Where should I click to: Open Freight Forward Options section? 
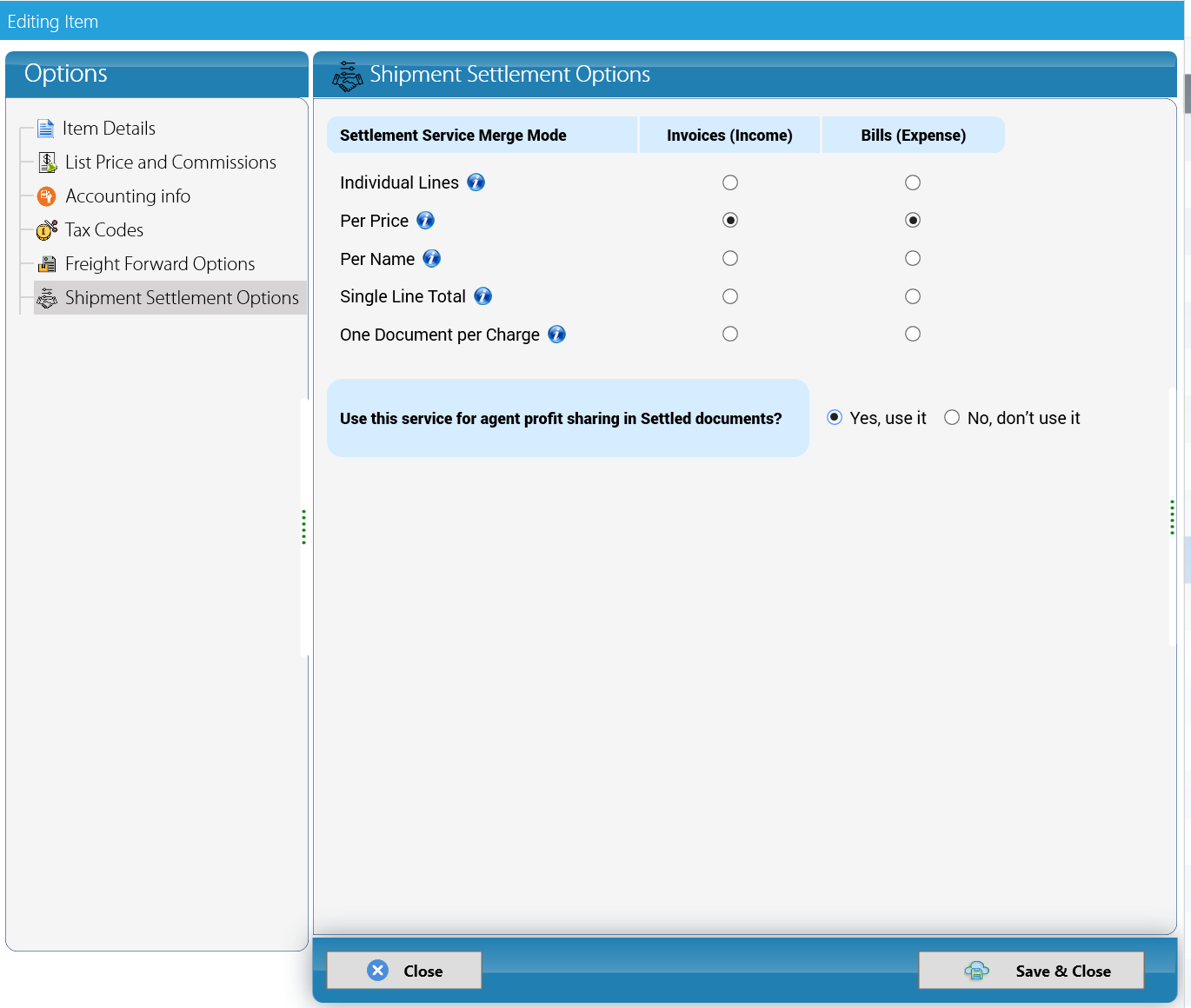[160, 264]
